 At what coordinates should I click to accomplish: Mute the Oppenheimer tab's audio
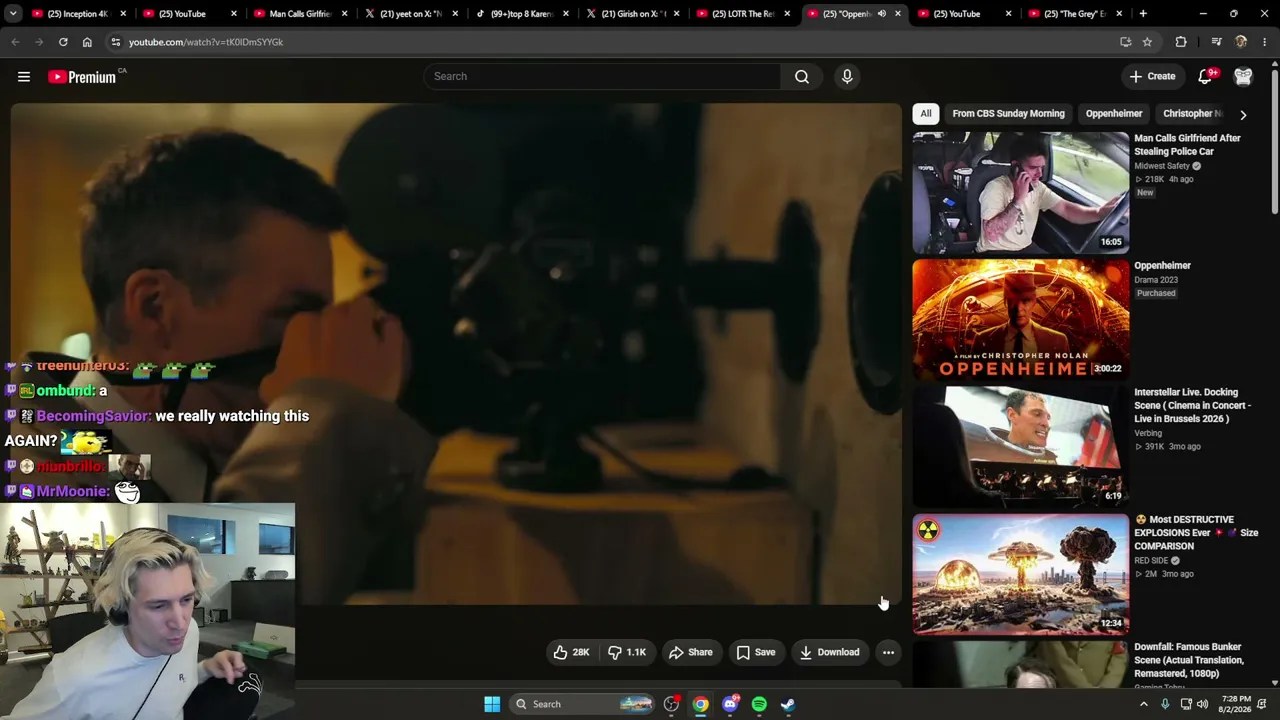pos(882,14)
